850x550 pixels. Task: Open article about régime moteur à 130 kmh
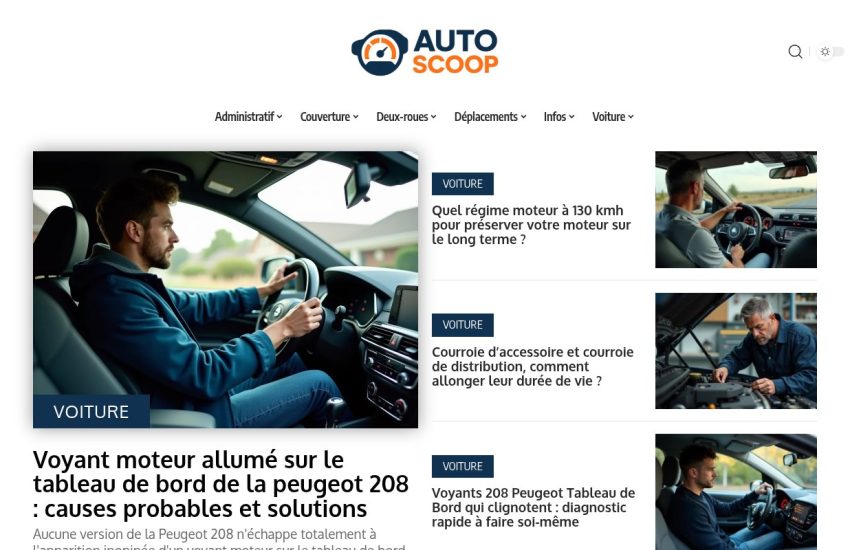point(531,225)
